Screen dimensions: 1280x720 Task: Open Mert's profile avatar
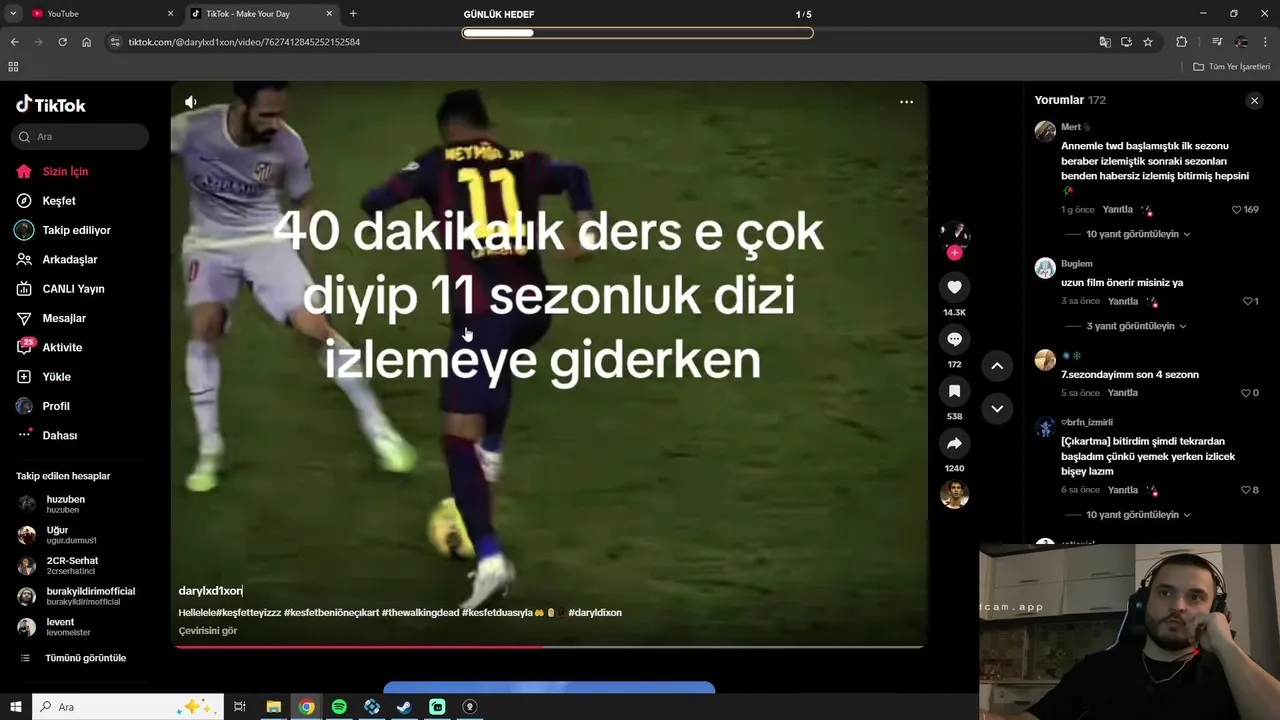[1045, 131]
